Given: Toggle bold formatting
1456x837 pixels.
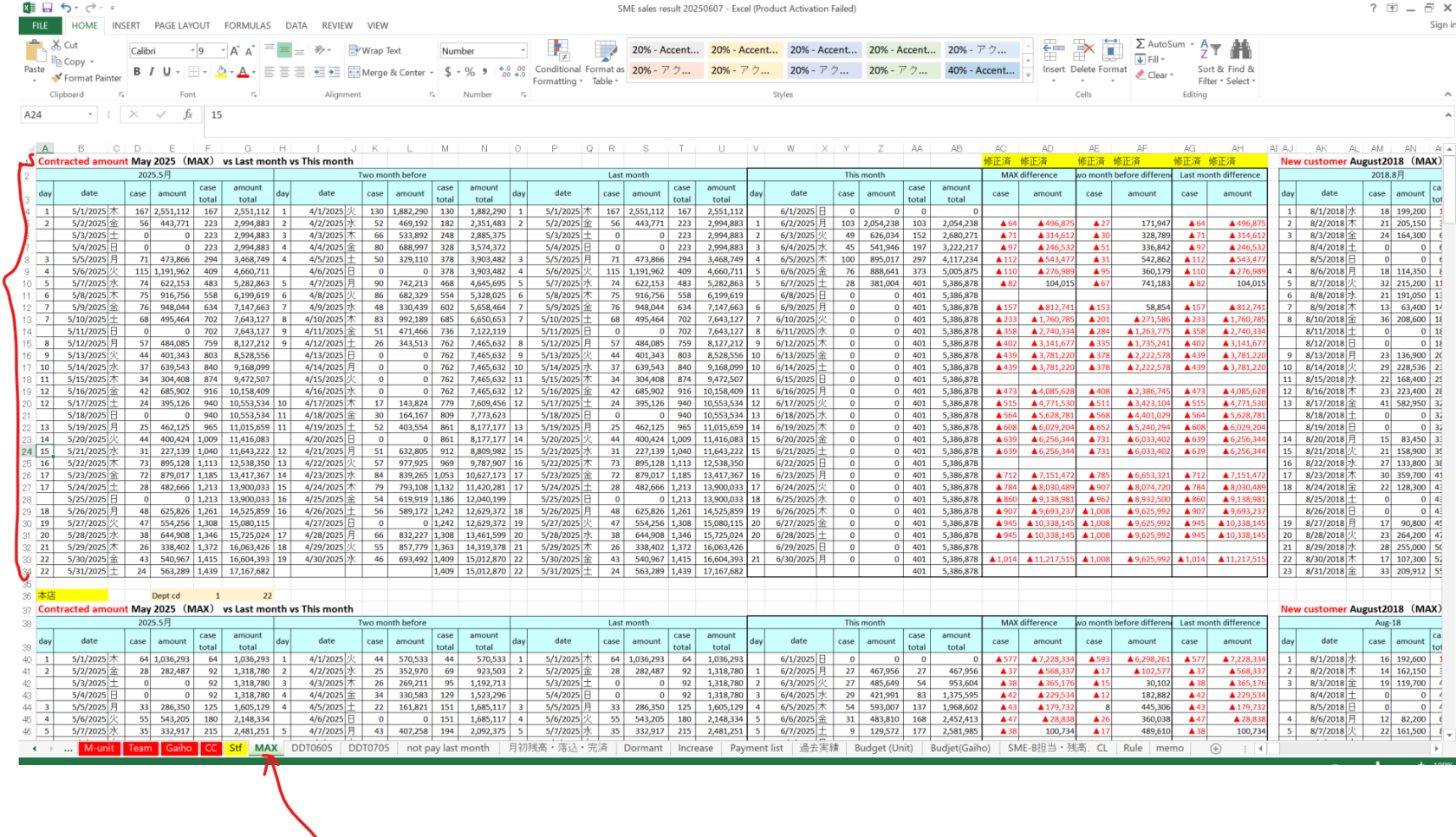Looking at the screenshot, I should click(x=136, y=72).
